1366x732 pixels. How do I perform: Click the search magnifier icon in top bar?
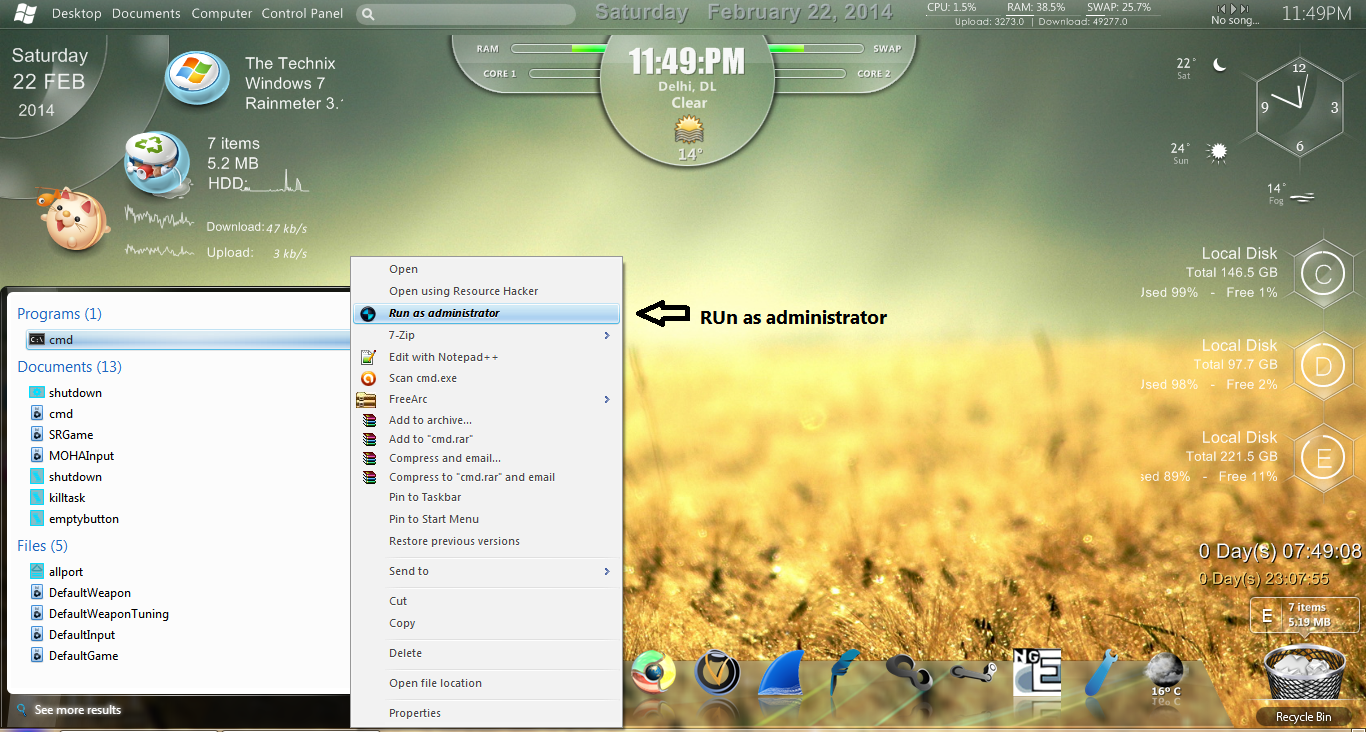click(x=368, y=14)
